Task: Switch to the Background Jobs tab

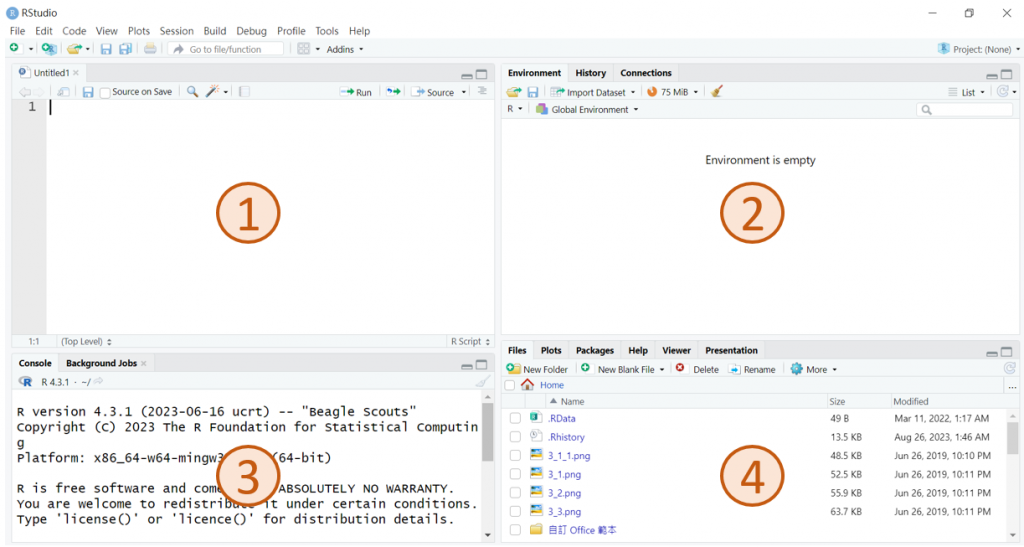Action: coord(101,363)
